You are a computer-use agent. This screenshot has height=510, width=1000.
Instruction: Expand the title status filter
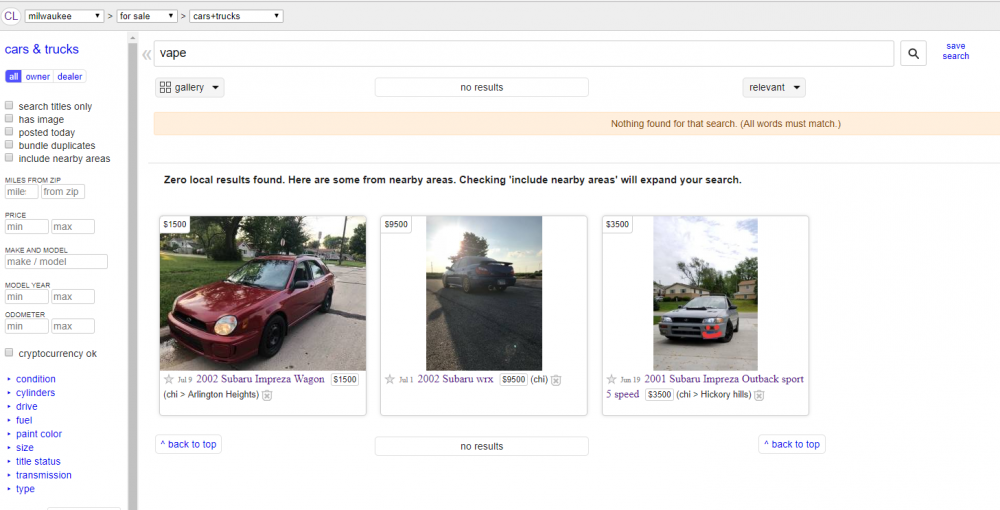tap(38, 462)
